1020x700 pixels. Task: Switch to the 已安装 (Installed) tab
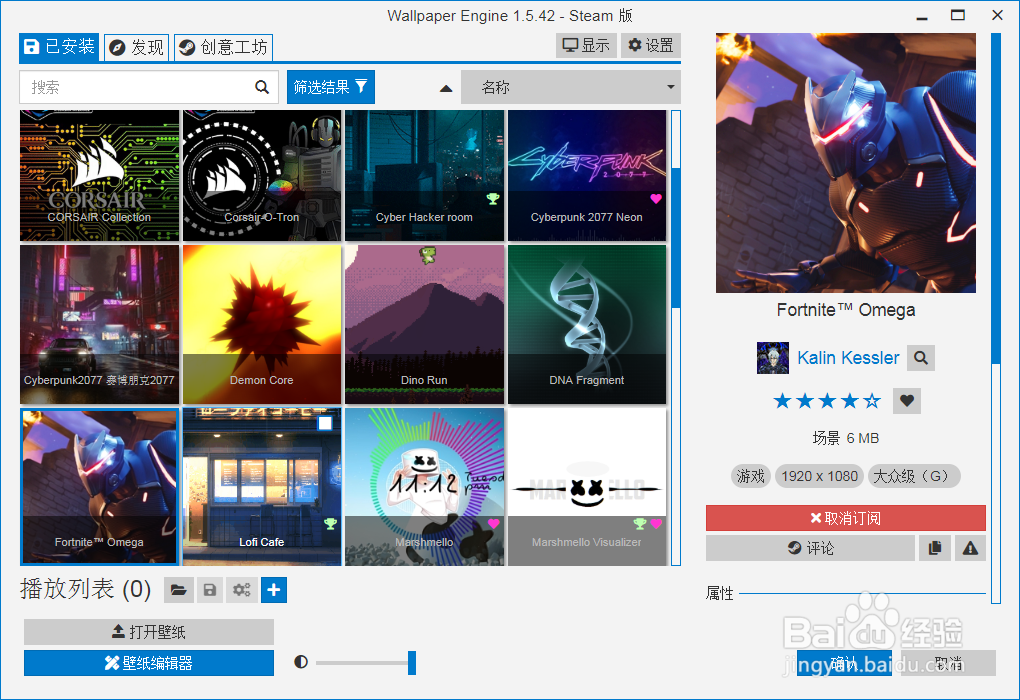[x=59, y=47]
